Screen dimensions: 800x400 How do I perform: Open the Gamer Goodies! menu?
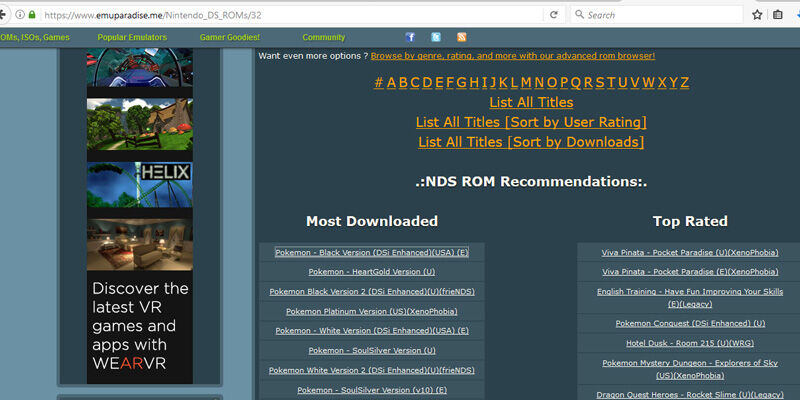[230, 37]
